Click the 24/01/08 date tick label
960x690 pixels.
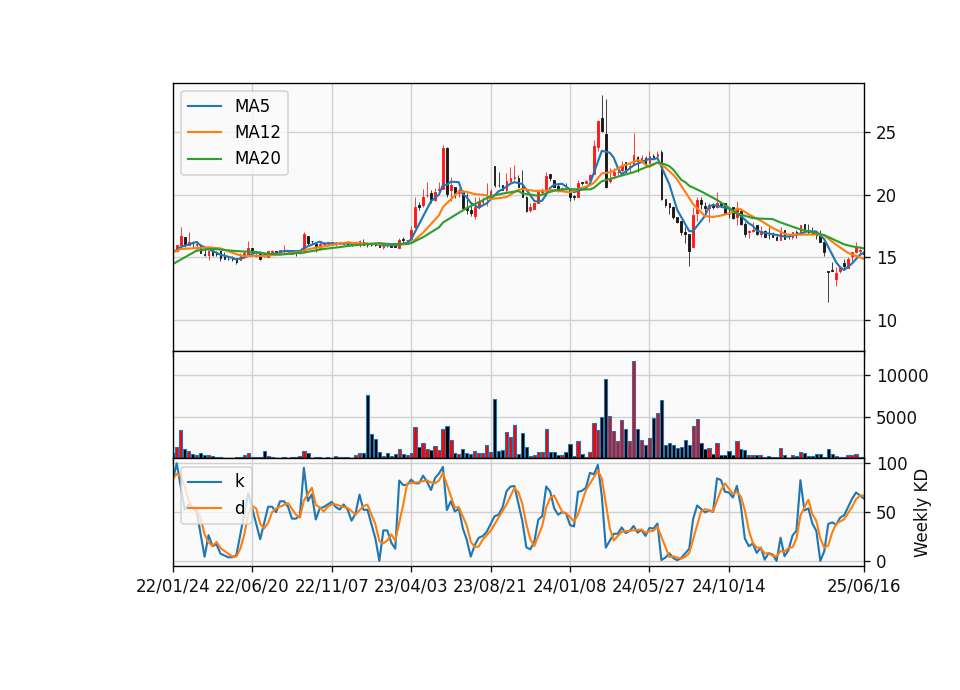click(x=570, y=587)
